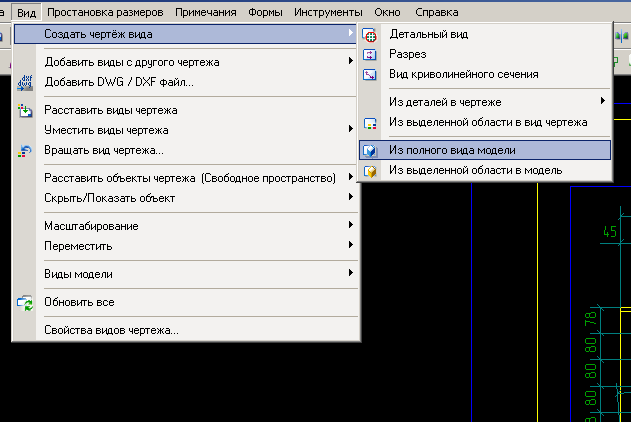Open the 'Справка' menu
The height and width of the screenshot is (424, 634).
point(435,13)
